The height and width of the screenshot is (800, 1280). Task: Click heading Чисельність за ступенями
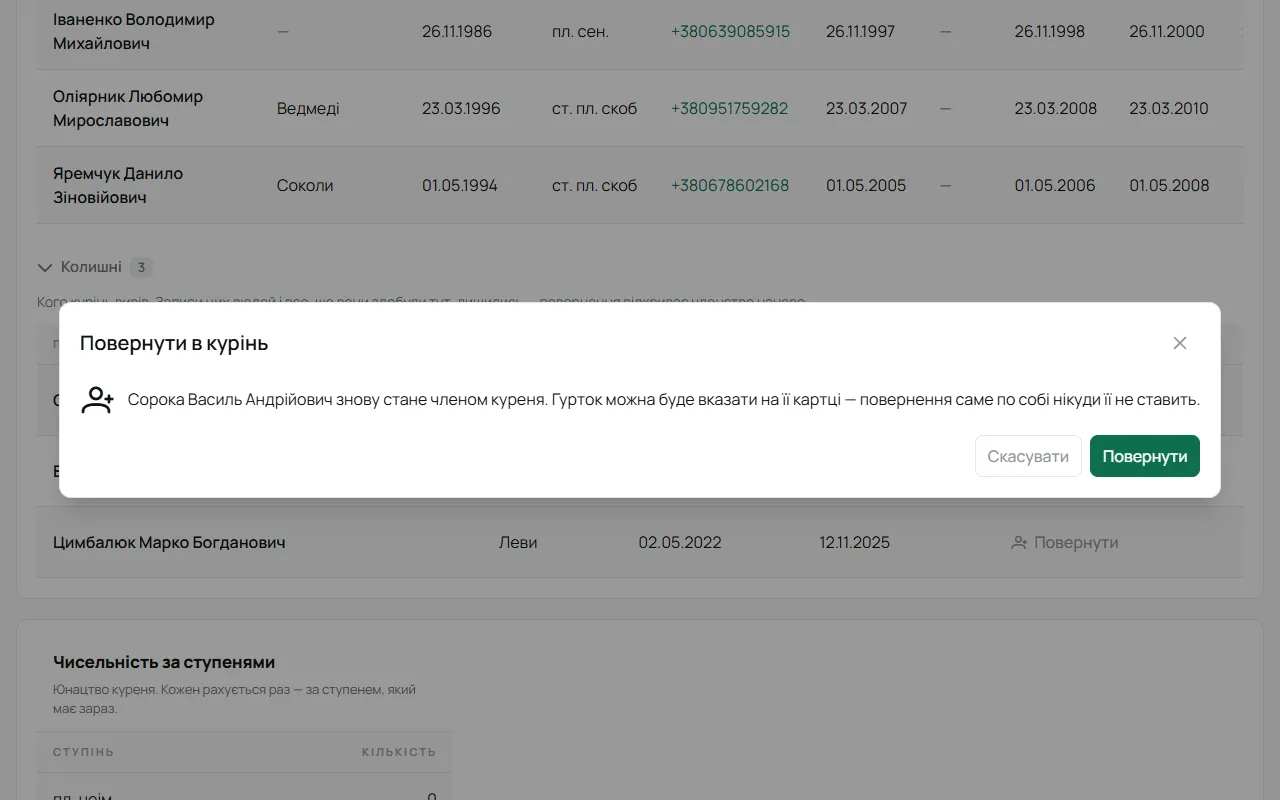click(164, 662)
